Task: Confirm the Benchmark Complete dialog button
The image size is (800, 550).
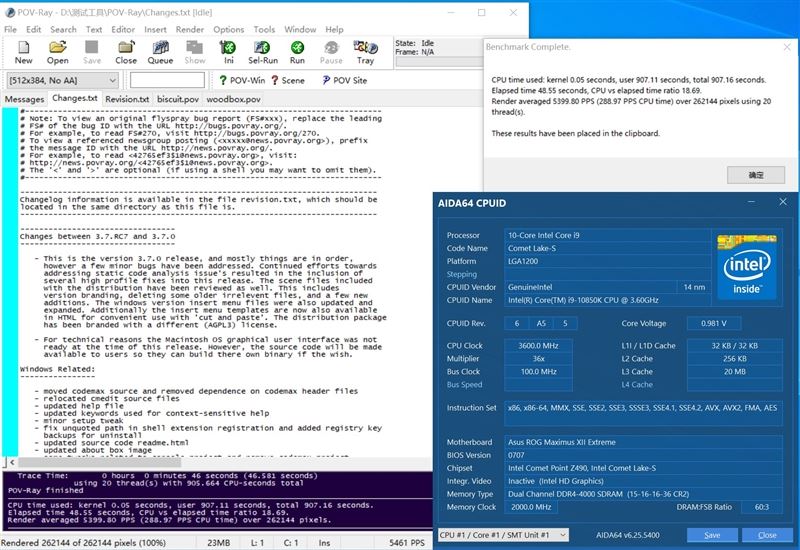Action: point(756,175)
